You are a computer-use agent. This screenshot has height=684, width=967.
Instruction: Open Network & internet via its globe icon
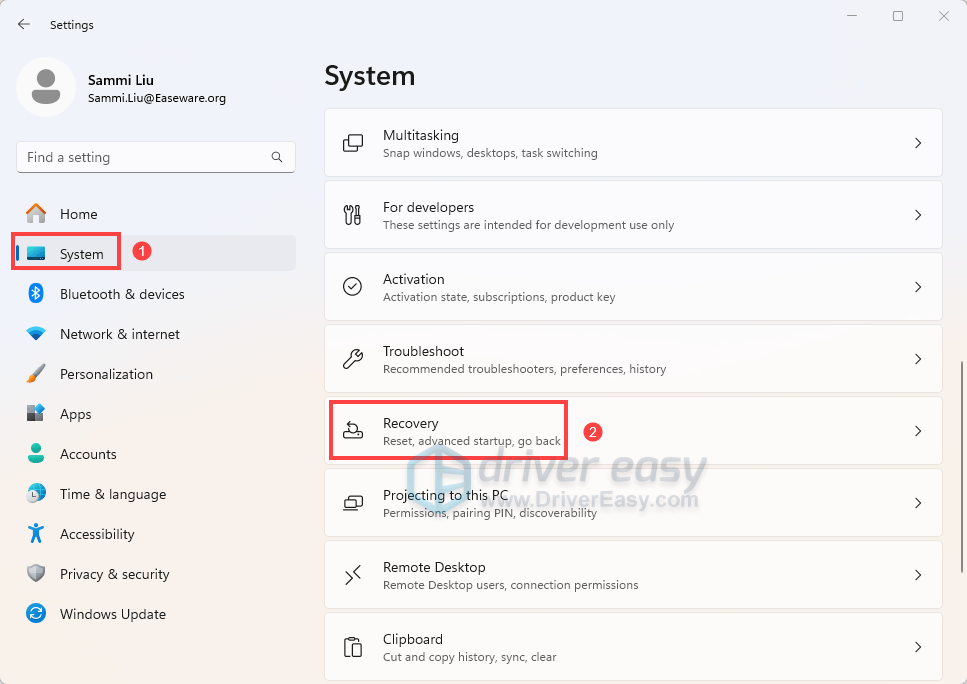36,333
